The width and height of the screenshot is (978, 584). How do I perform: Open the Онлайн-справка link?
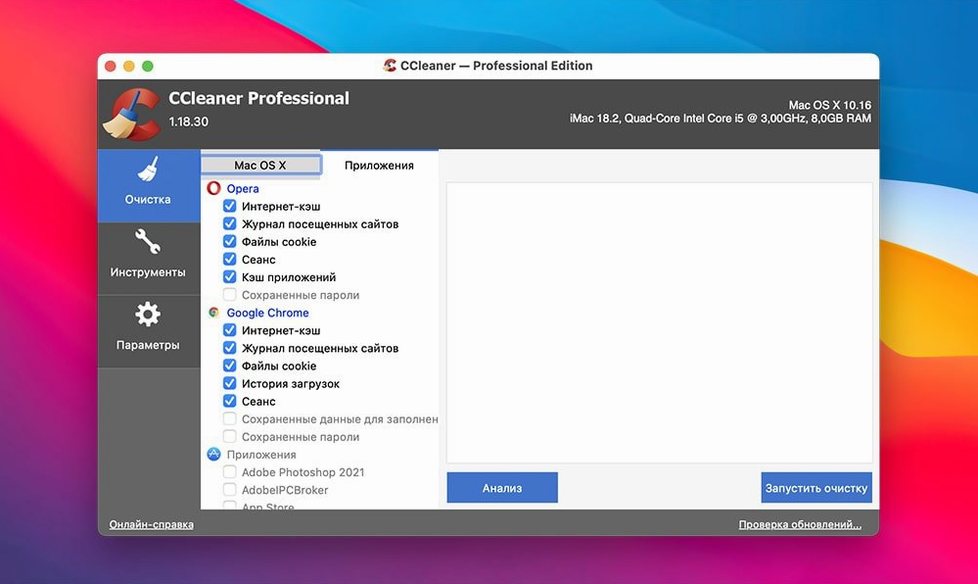tap(152, 525)
